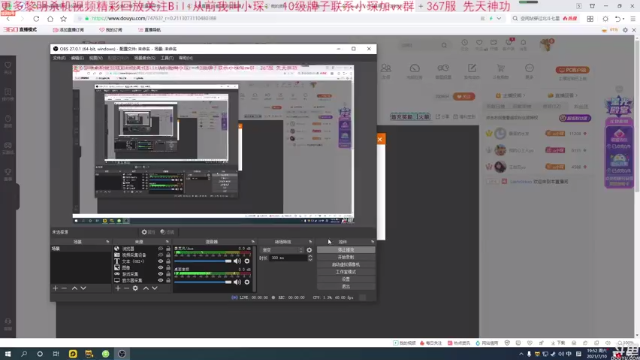Toggle visibility of text (GDI+) source
The width and height of the screenshot is (640, 360).
pyautogui.click(x=160, y=261)
